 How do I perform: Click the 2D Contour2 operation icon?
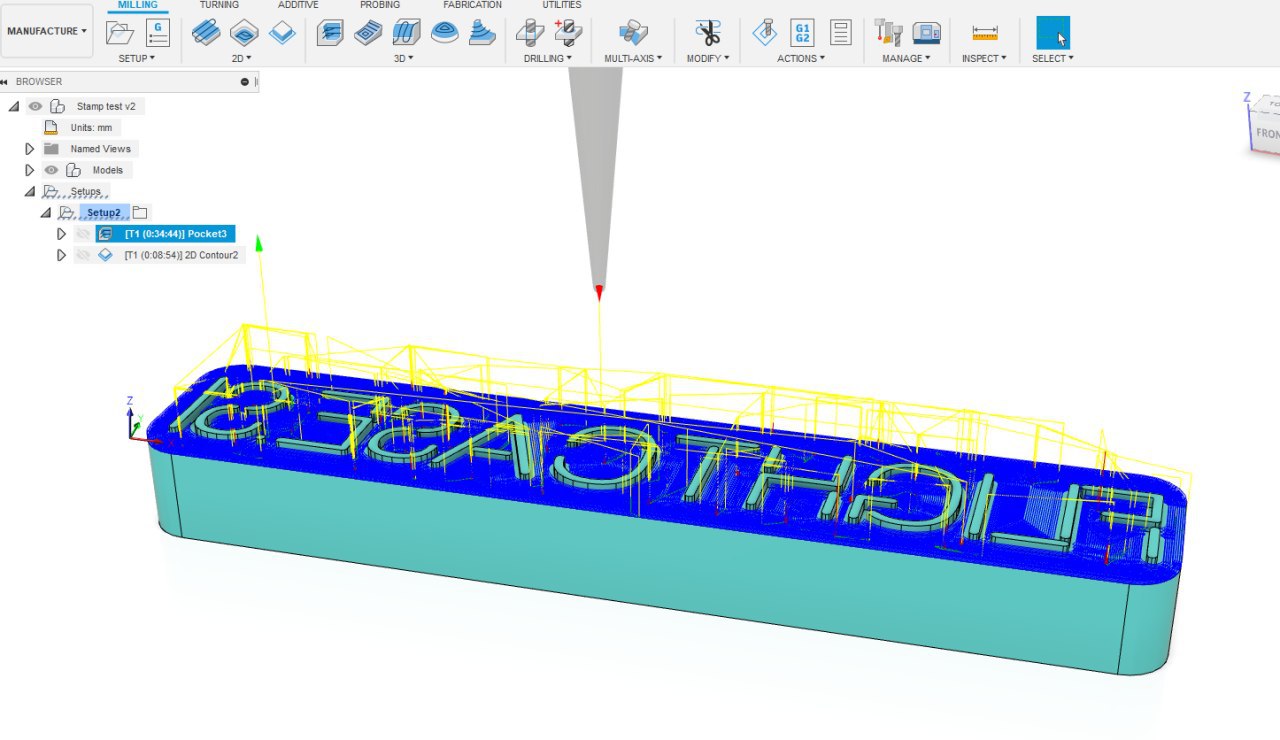point(105,255)
